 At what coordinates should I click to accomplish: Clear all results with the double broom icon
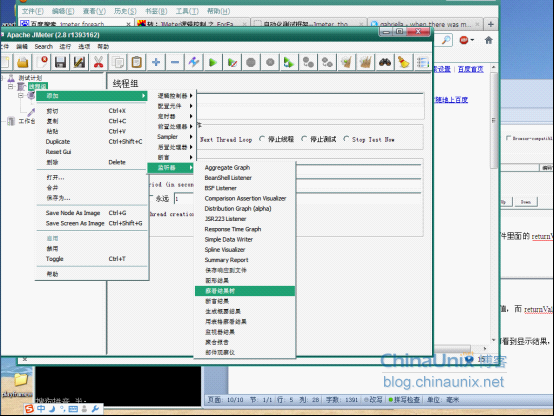365,63
